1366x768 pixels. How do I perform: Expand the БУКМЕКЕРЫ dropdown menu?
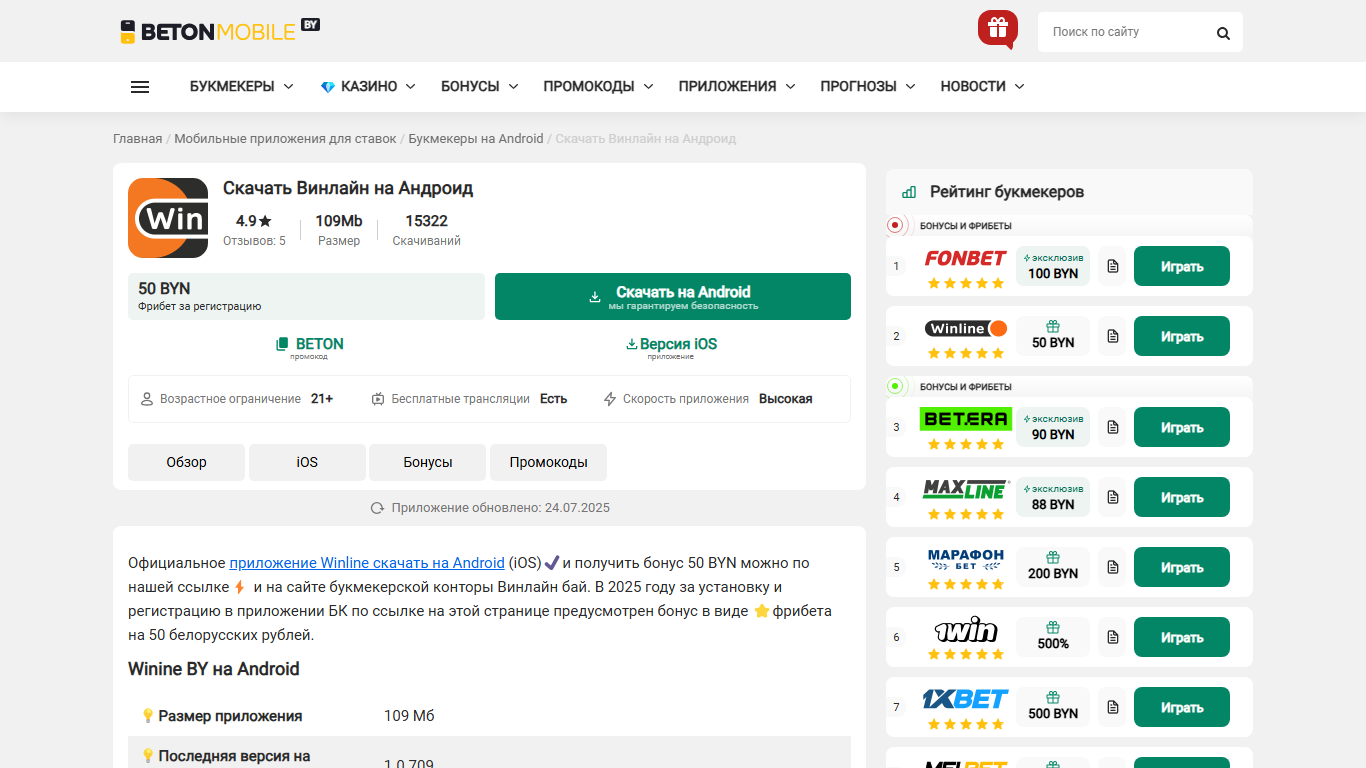click(x=242, y=87)
